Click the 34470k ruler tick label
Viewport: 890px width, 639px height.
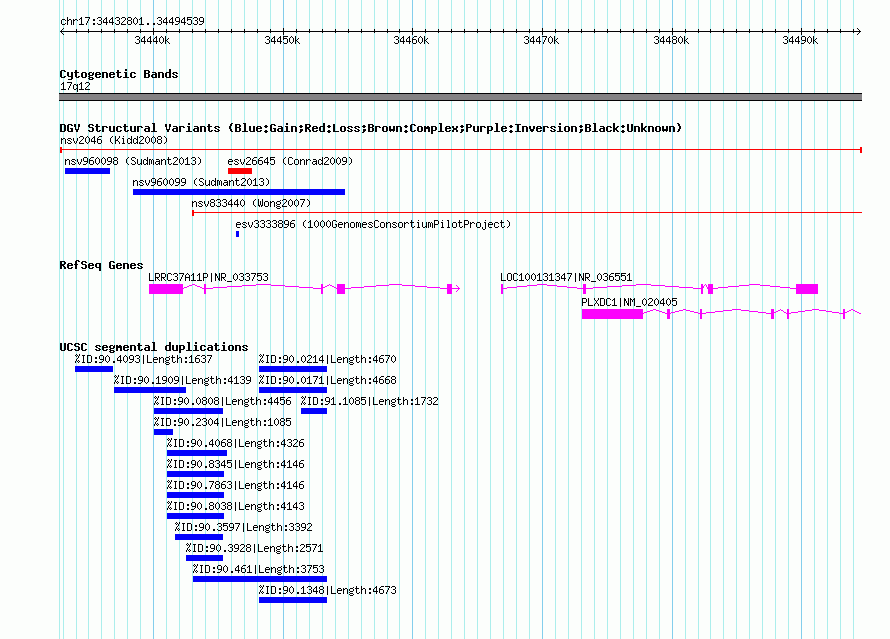click(541, 40)
